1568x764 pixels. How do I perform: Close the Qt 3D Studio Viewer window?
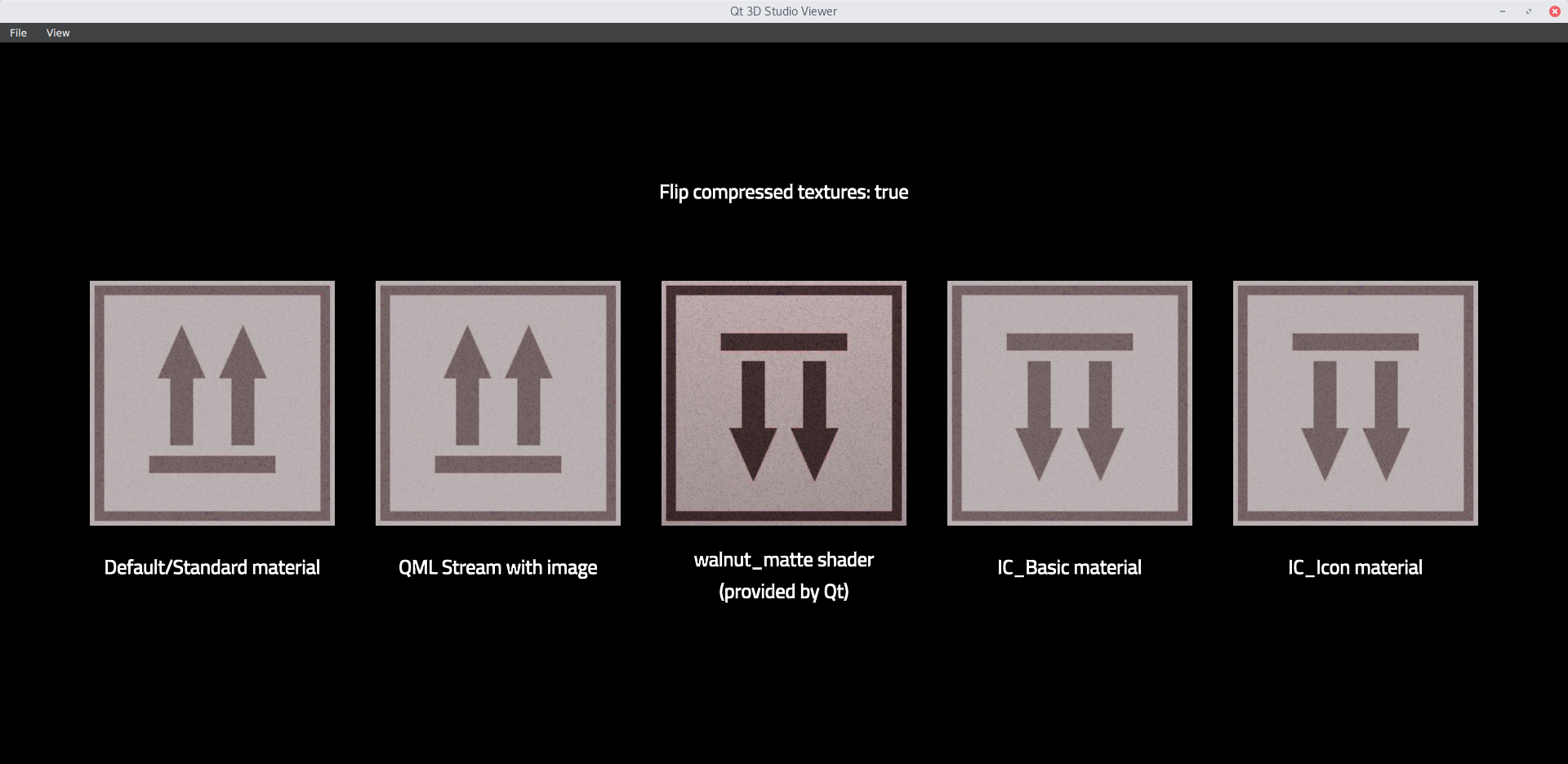(1555, 11)
